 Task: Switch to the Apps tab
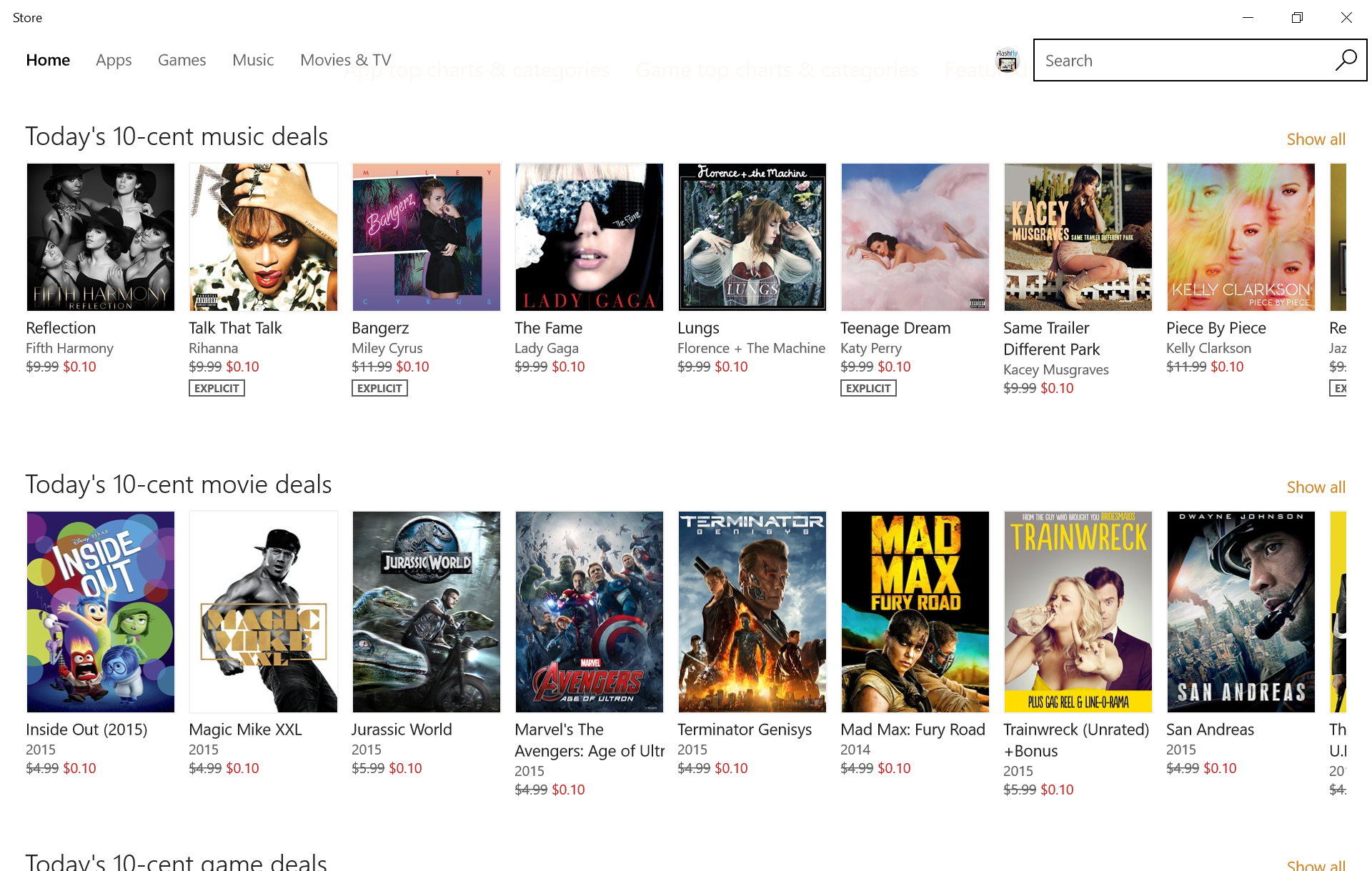[x=114, y=60]
